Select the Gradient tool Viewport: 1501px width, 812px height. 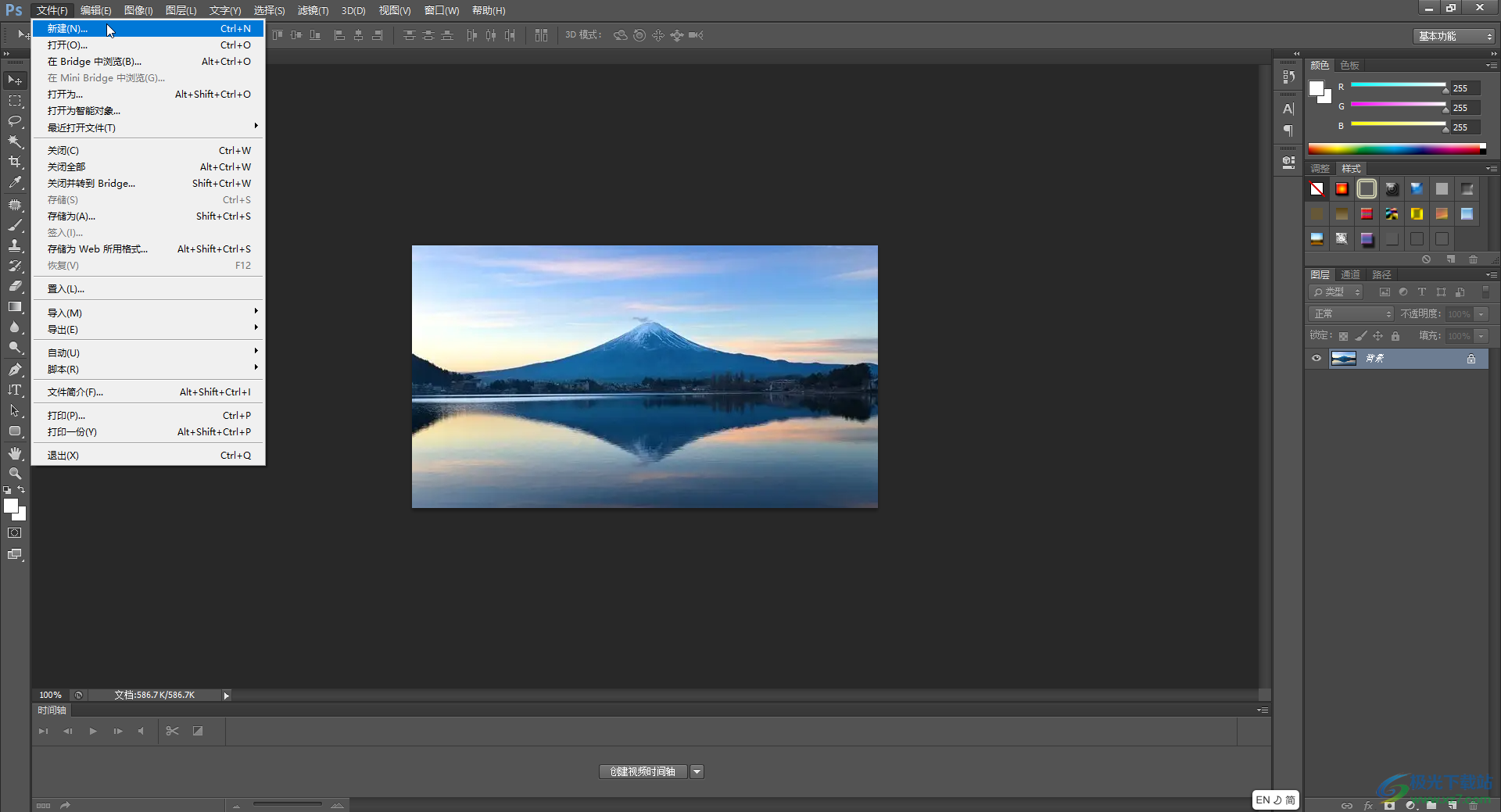(x=15, y=306)
